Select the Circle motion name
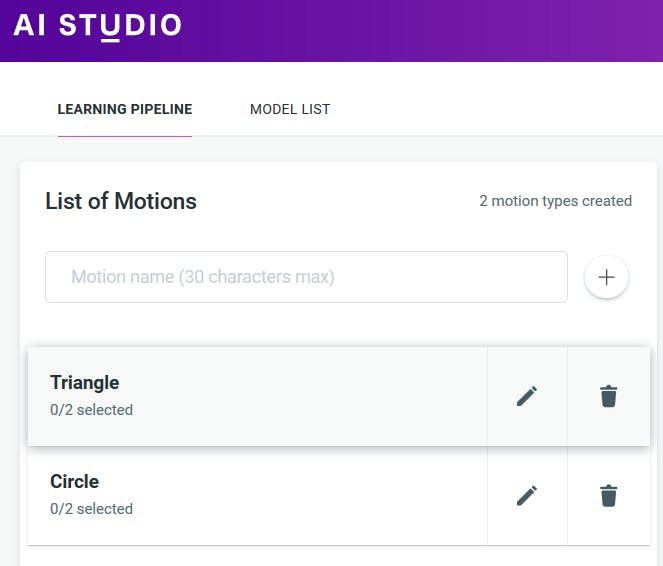Image resolution: width=663 pixels, height=566 pixels. (x=75, y=482)
